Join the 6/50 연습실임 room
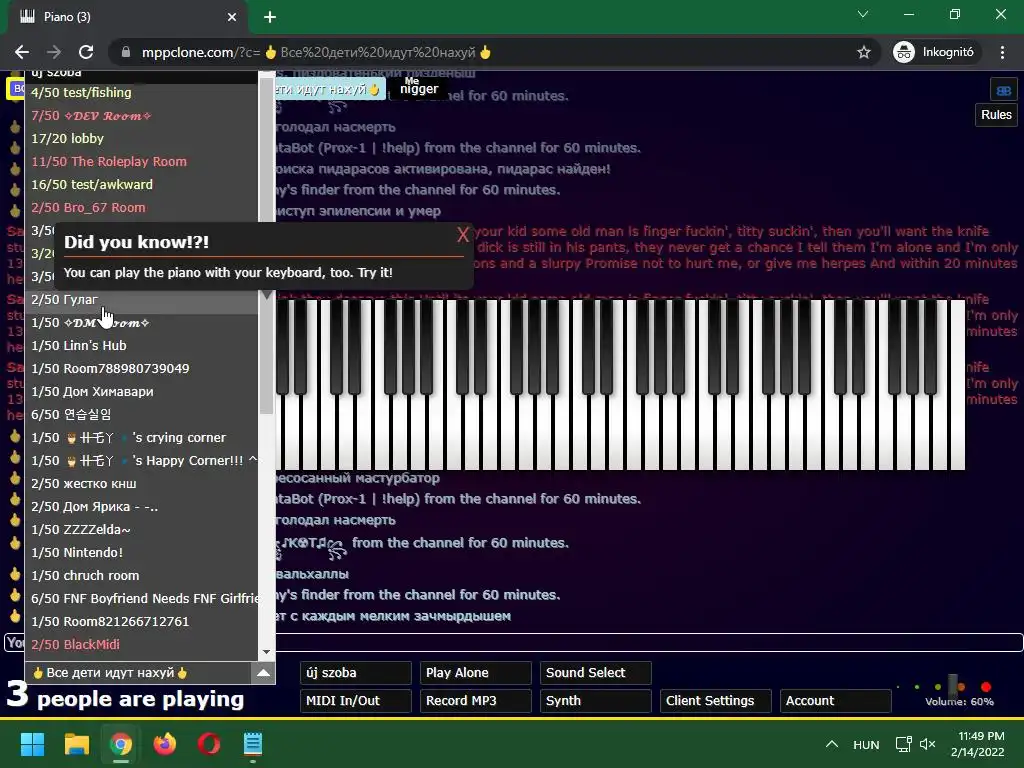Screen dimensions: 1024x768 pos(142,415)
